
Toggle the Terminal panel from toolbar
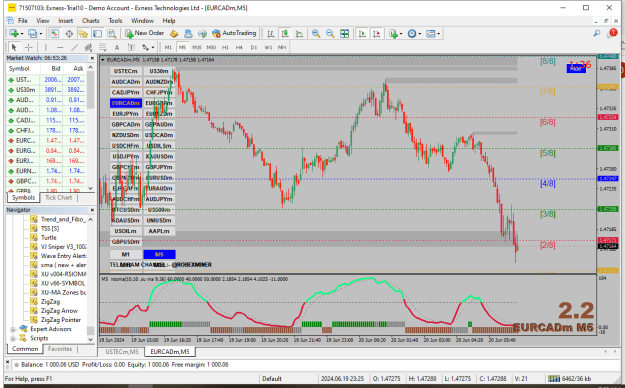(98, 33)
